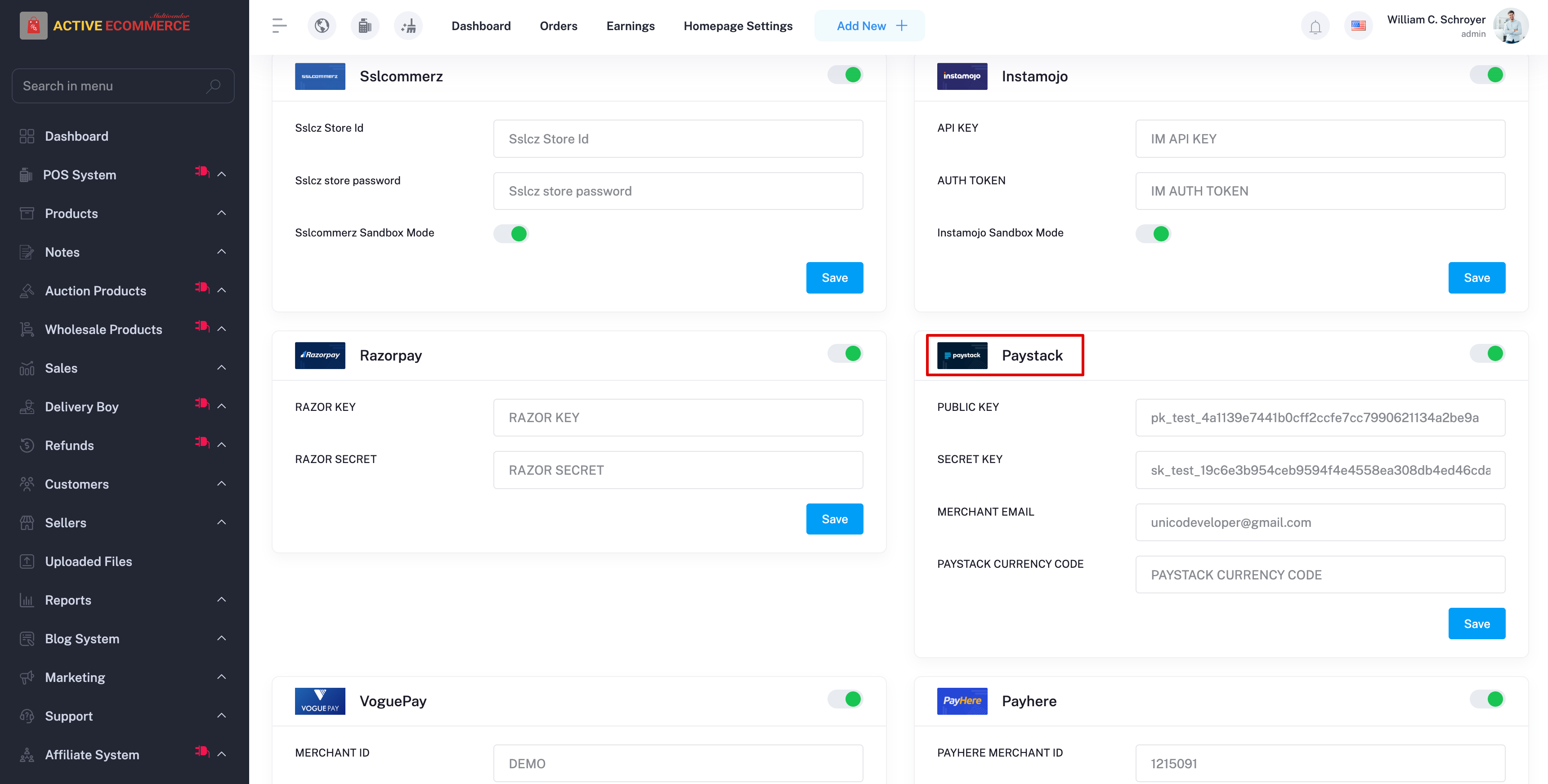
Task: Click the Active Ecommerce logo
Action: point(104,25)
